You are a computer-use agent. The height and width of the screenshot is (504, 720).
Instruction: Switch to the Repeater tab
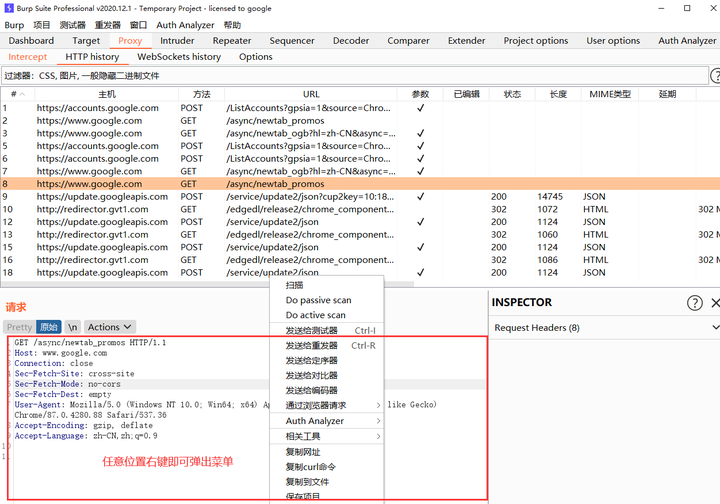coord(232,41)
